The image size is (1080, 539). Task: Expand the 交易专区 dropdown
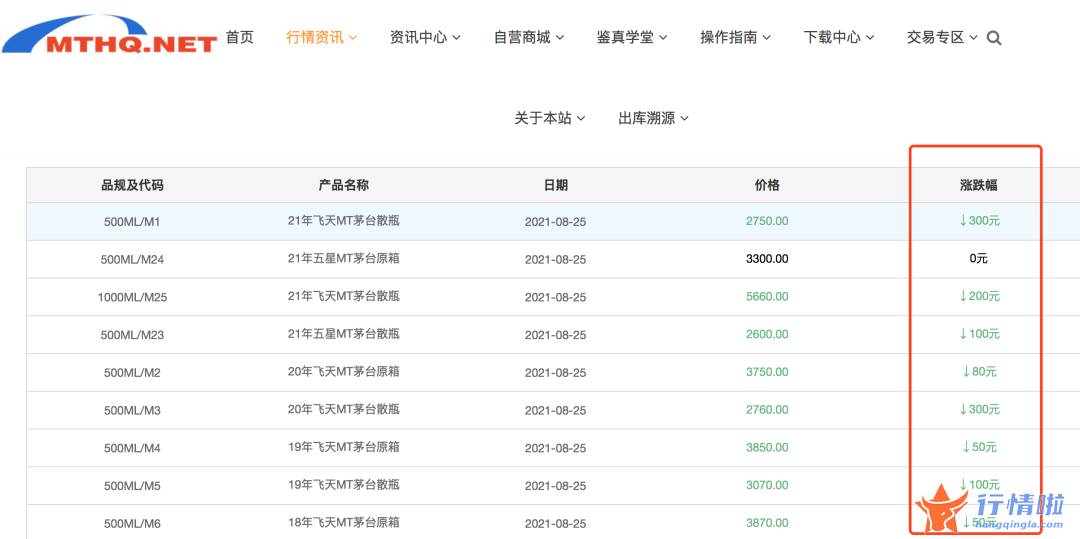tap(942, 37)
